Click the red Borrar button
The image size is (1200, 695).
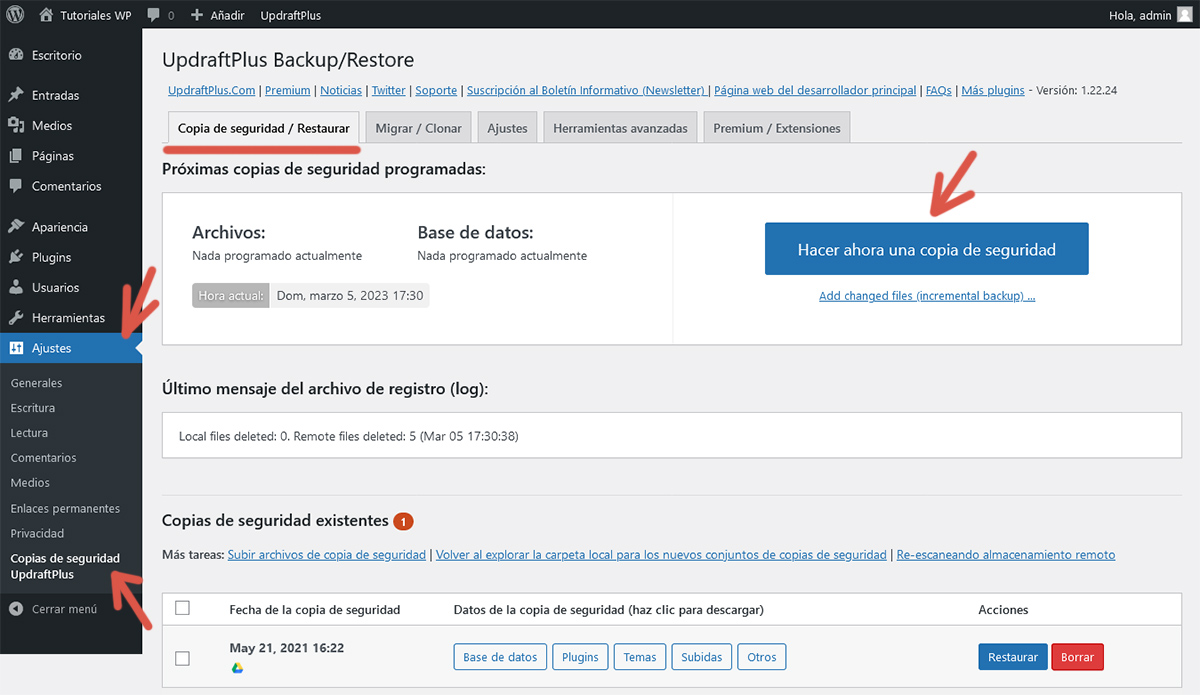coord(1078,657)
